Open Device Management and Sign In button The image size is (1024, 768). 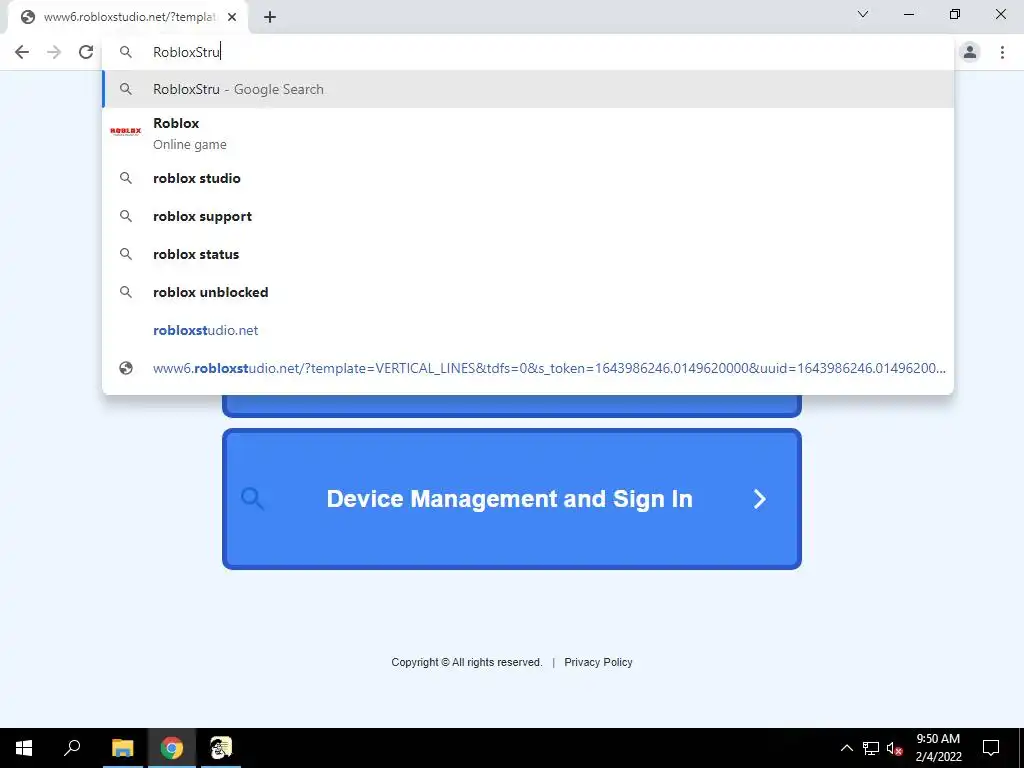point(512,499)
